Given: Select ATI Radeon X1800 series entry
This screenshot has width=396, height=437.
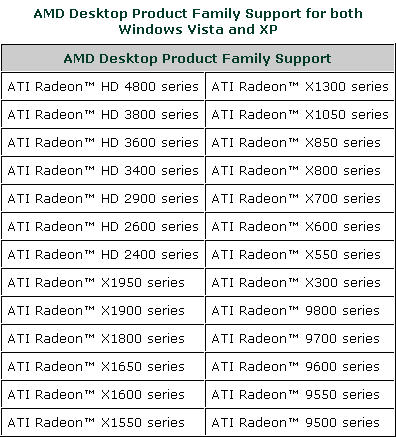Looking at the screenshot, I should [x=103, y=338].
